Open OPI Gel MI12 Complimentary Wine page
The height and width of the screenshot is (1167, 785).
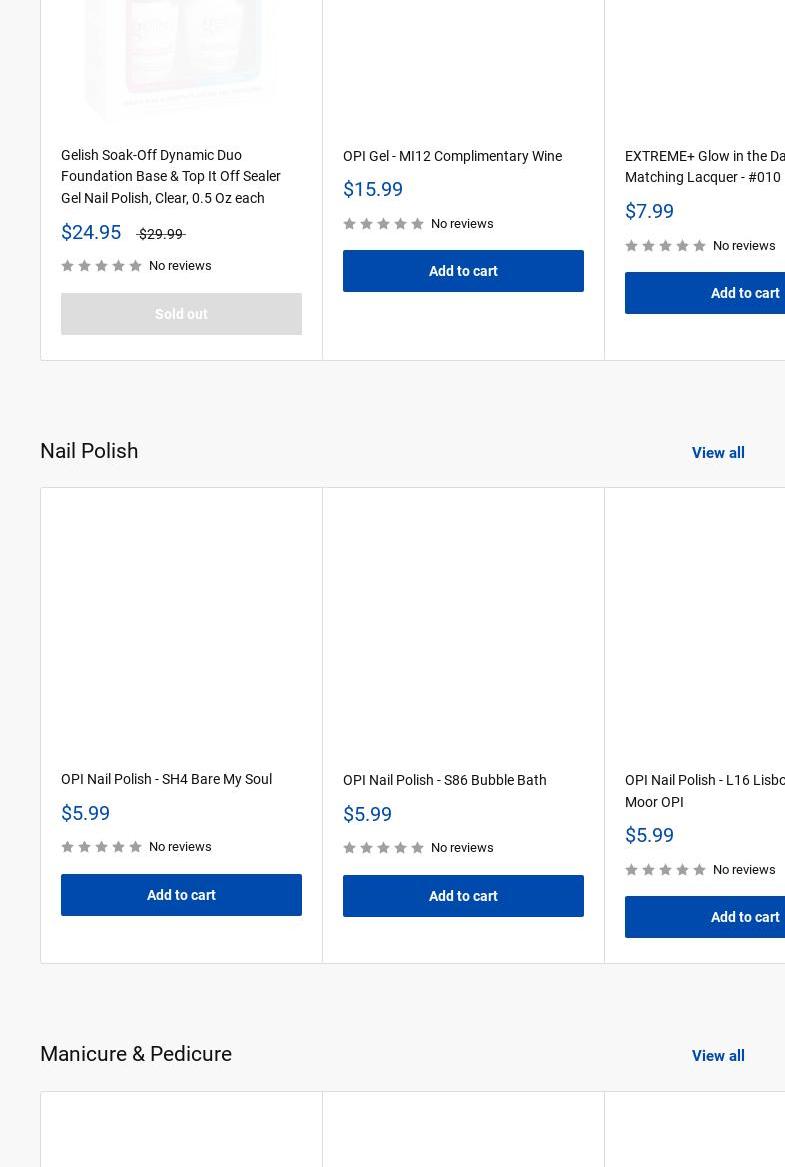tap(452, 156)
